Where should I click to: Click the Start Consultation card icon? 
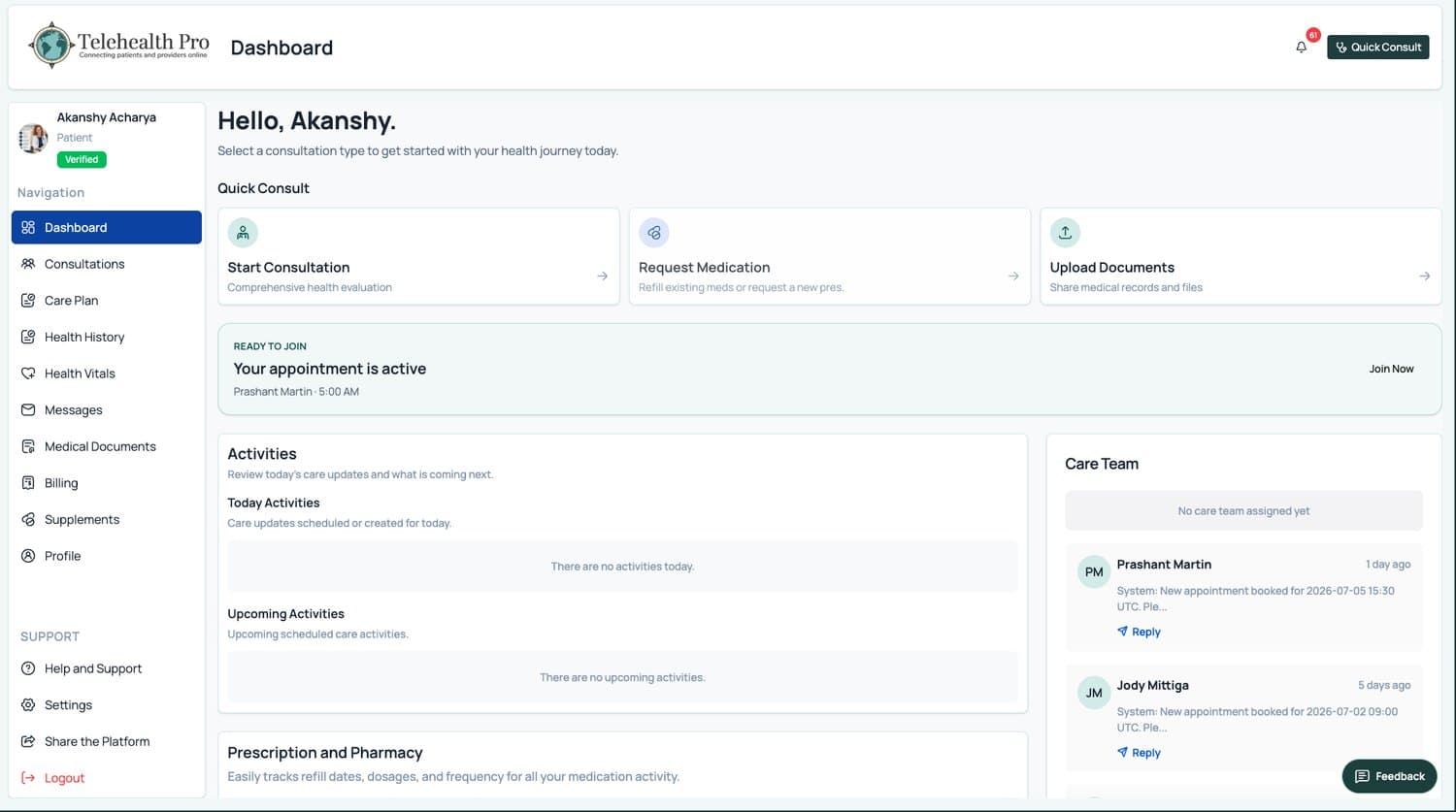243,233
